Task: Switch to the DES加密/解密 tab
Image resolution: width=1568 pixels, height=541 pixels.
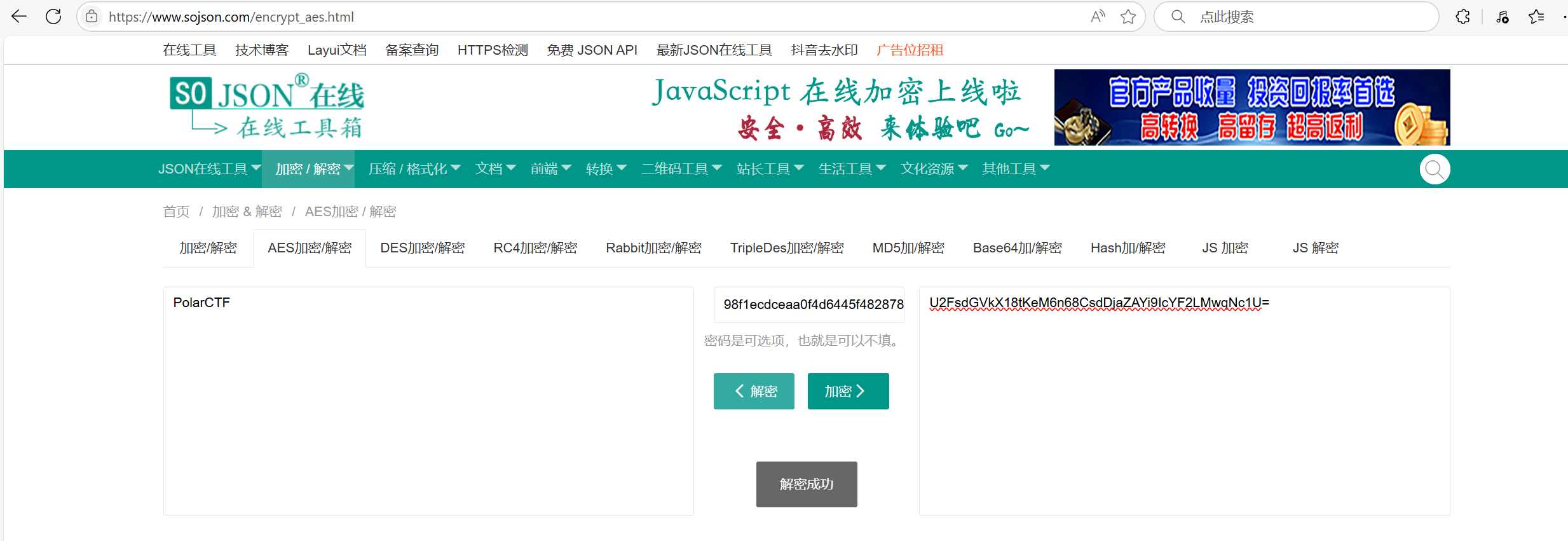Action: tap(422, 248)
